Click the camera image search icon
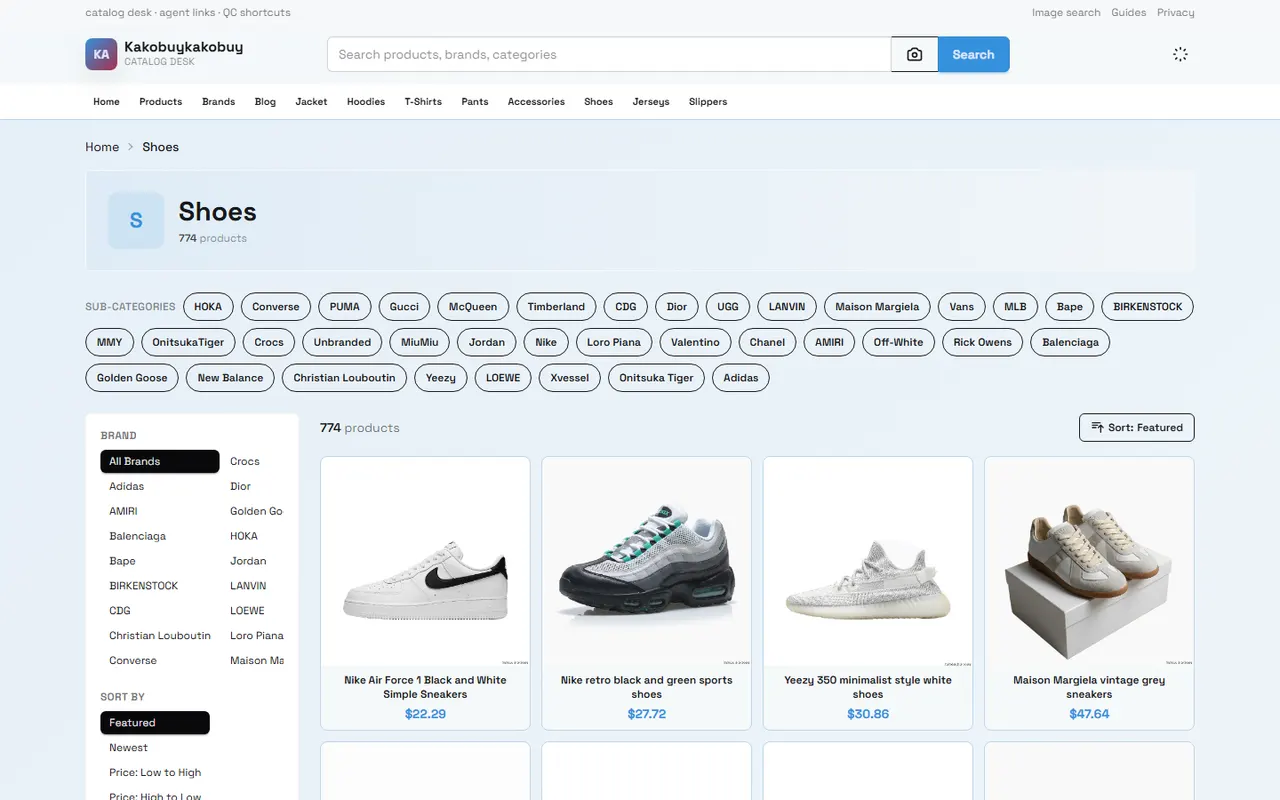 pyautogui.click(x=914, y=54)
